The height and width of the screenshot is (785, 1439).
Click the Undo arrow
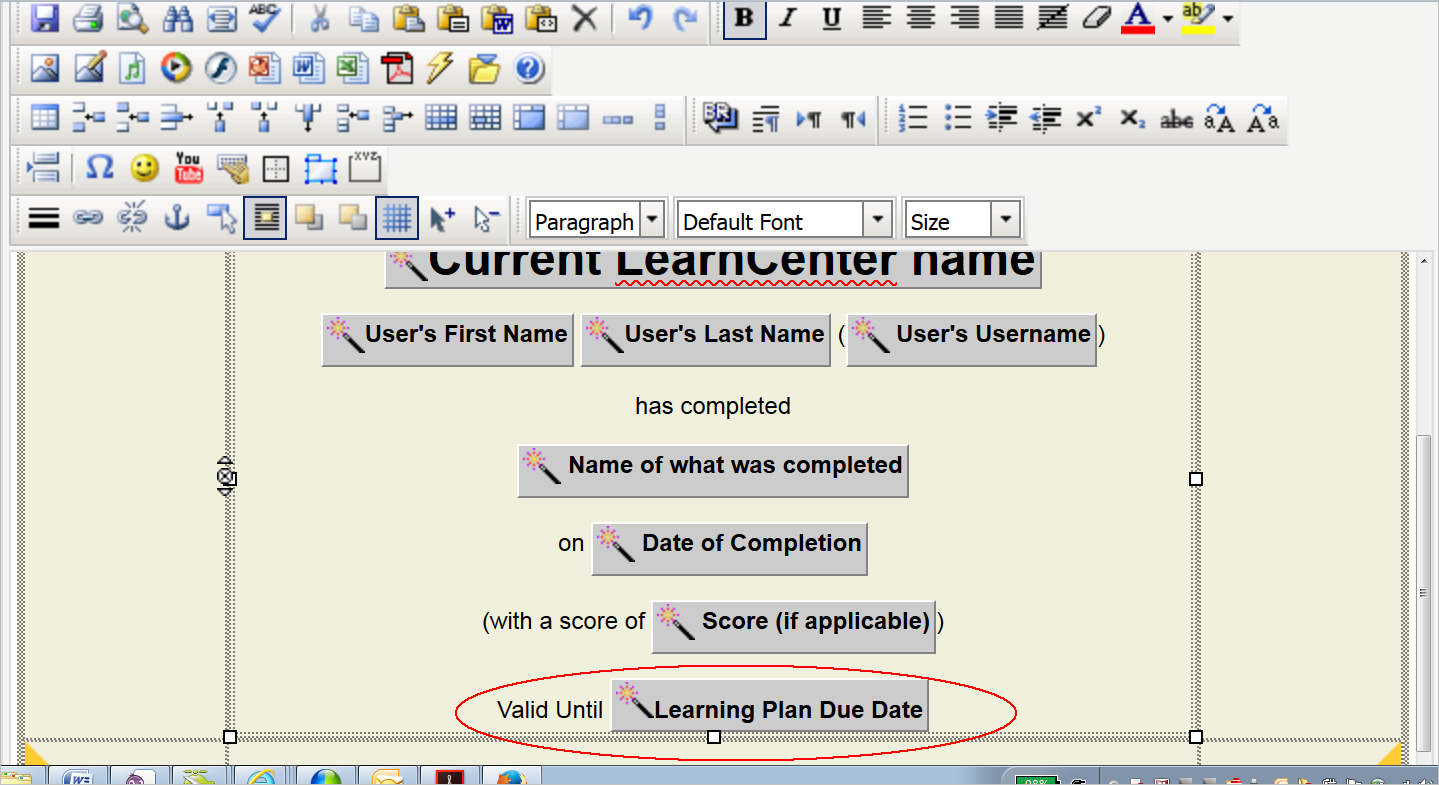point(641,17)
